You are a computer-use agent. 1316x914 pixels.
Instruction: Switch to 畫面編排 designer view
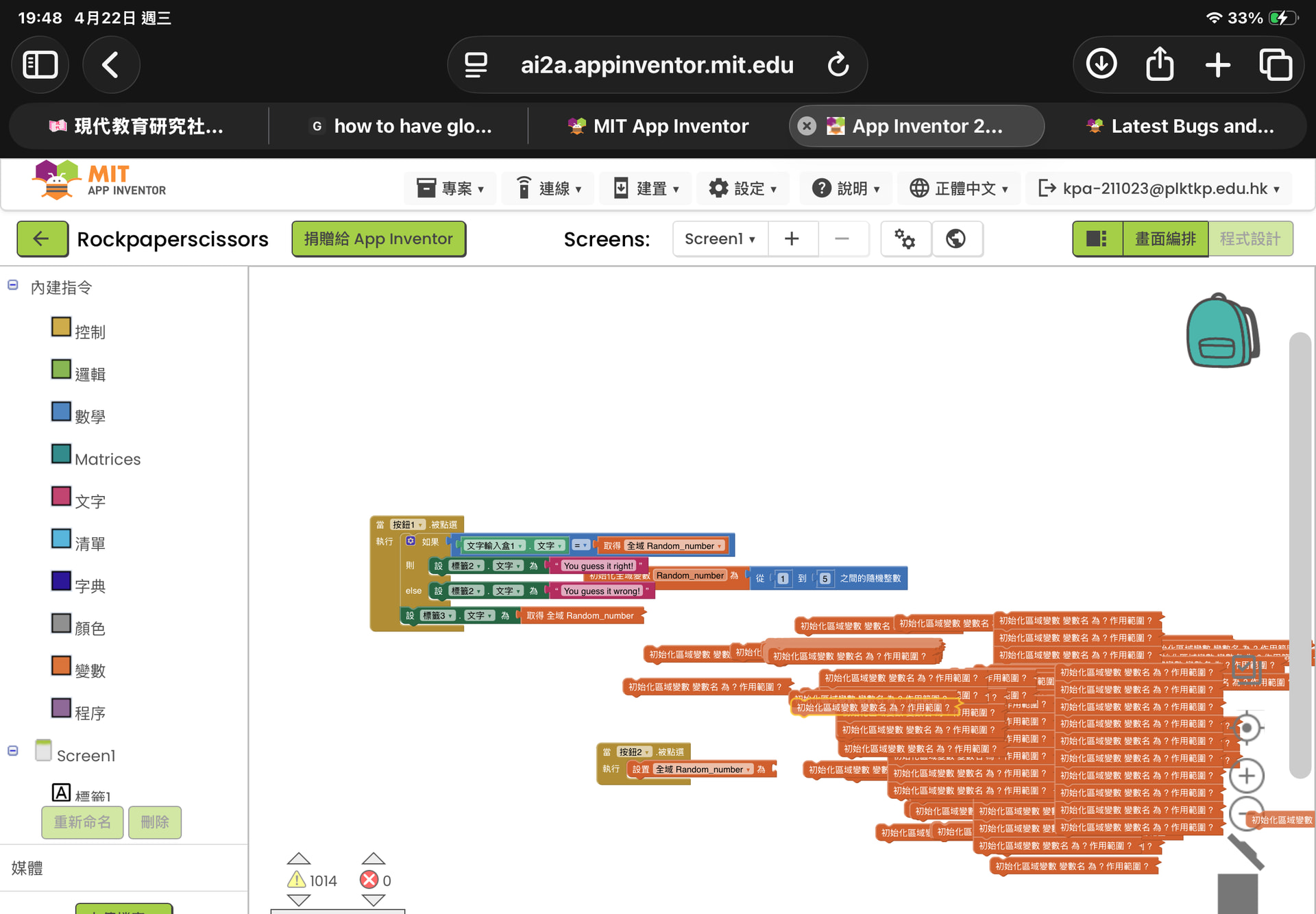coord(1165,238)
